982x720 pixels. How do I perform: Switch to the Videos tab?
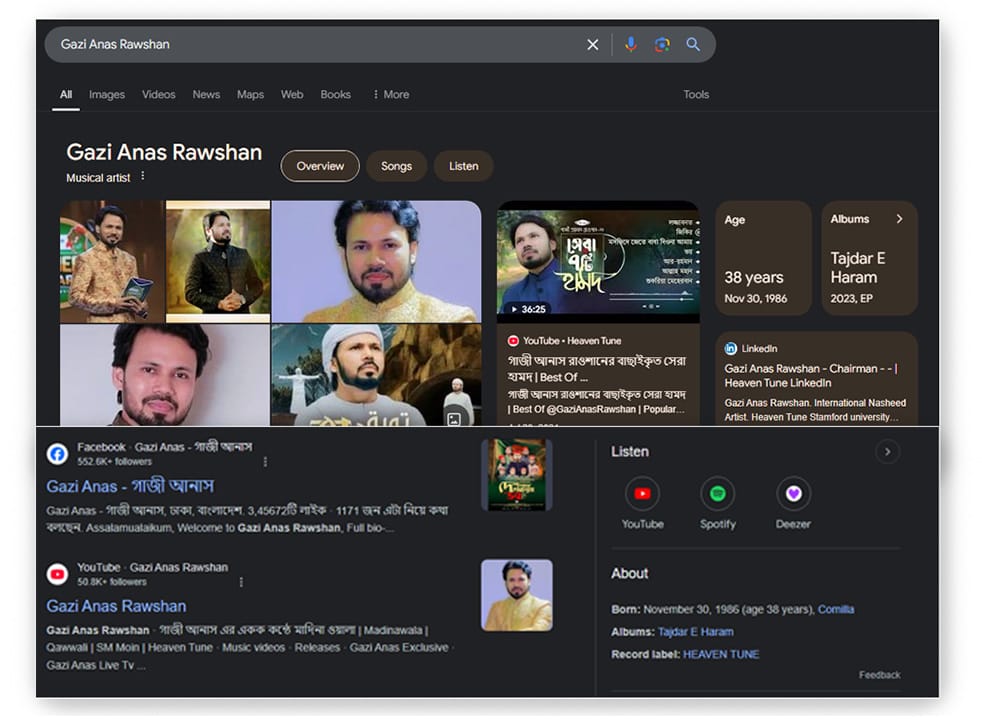[x=158, y=95]
